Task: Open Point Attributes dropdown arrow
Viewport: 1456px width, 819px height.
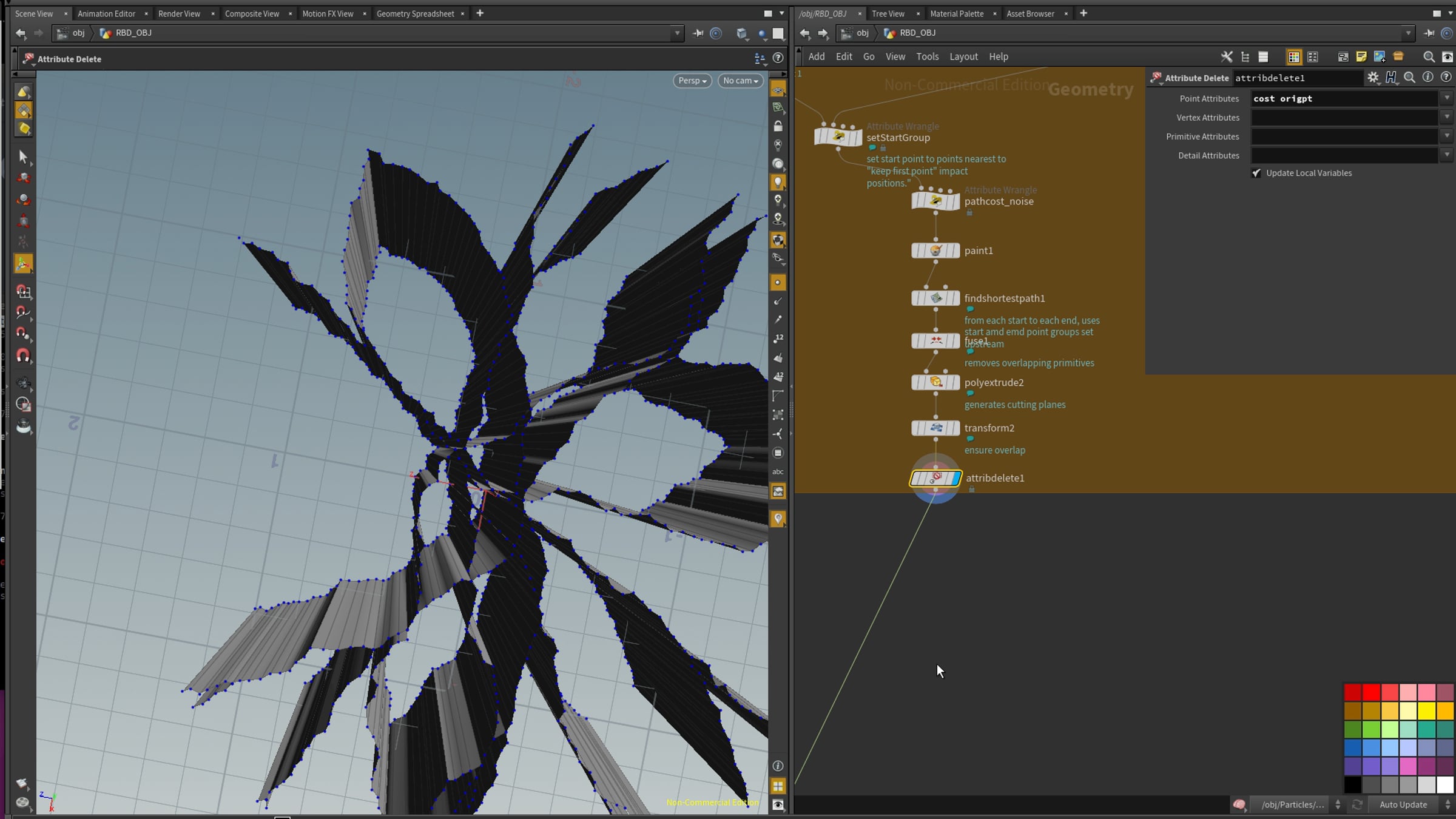Action: [1447, 98]
